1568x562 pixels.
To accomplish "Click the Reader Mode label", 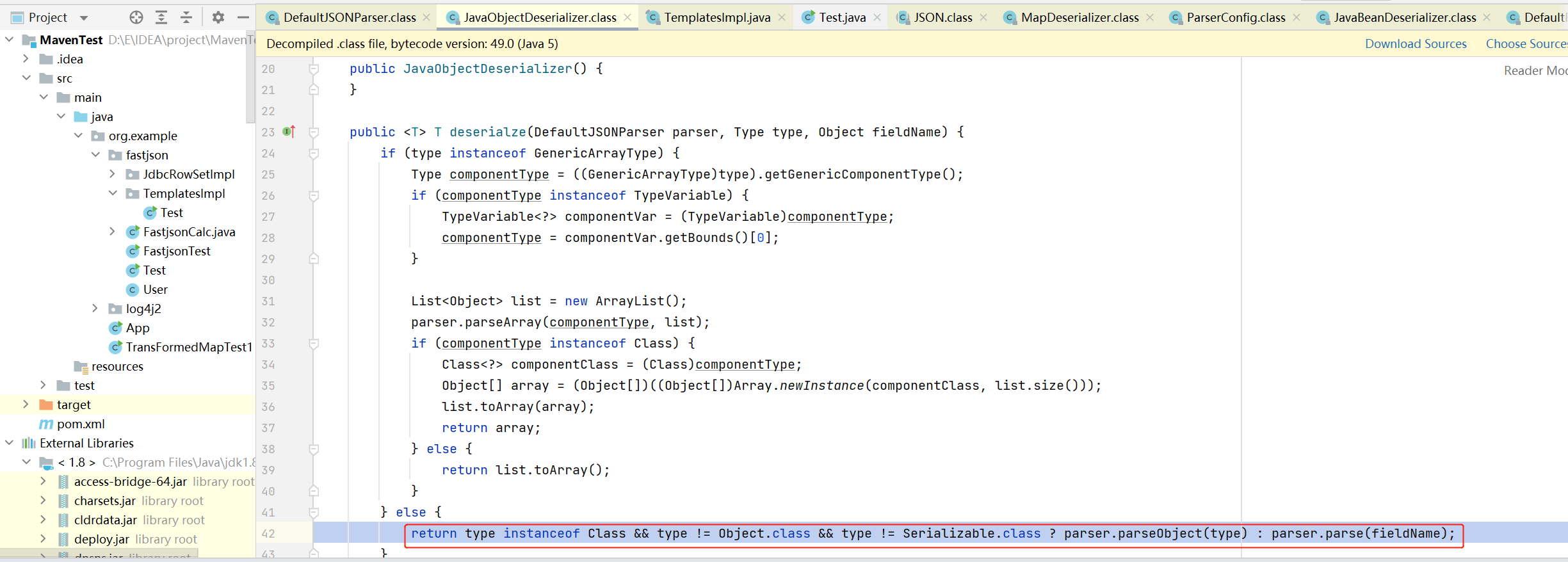I will [x=1535, y=70].
